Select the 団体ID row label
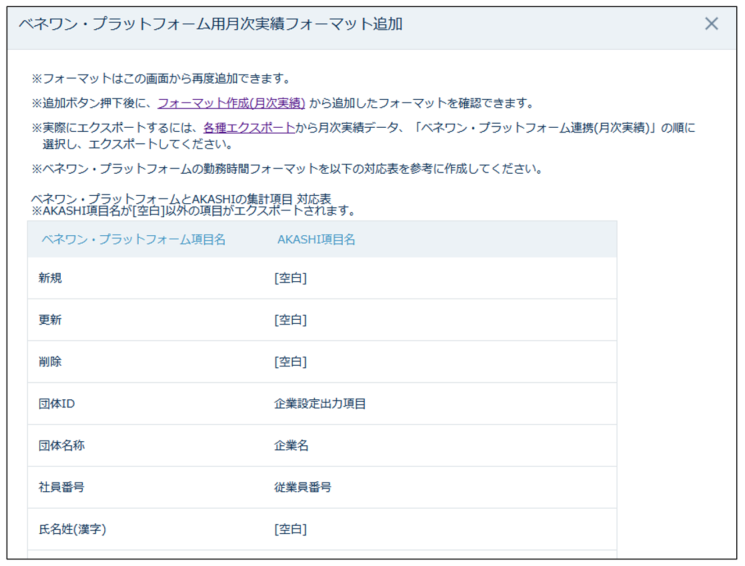Viewport: 745px width, 566px height. coord(57,403)
